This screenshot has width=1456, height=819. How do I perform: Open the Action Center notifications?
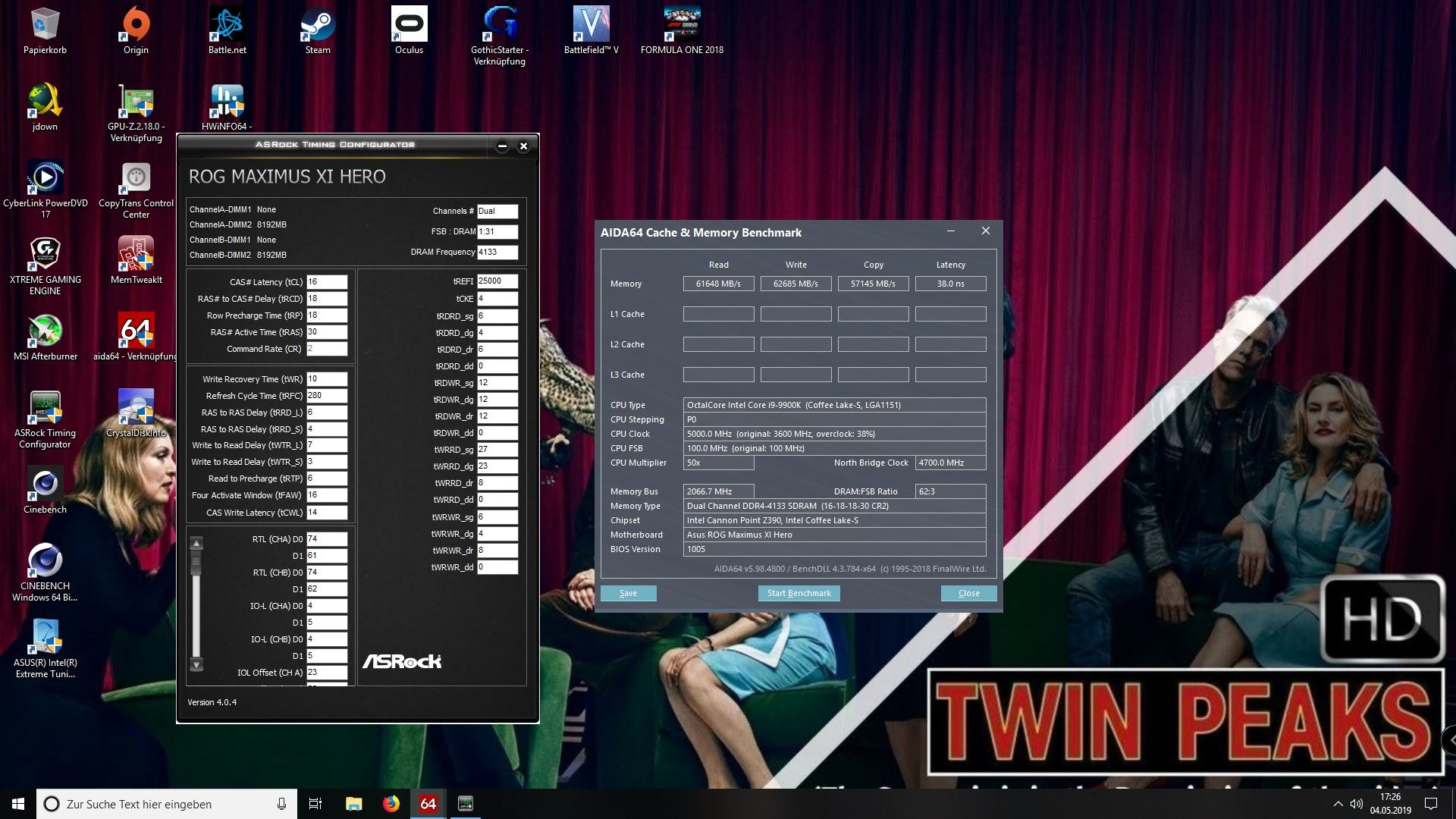coord(1431,804)
